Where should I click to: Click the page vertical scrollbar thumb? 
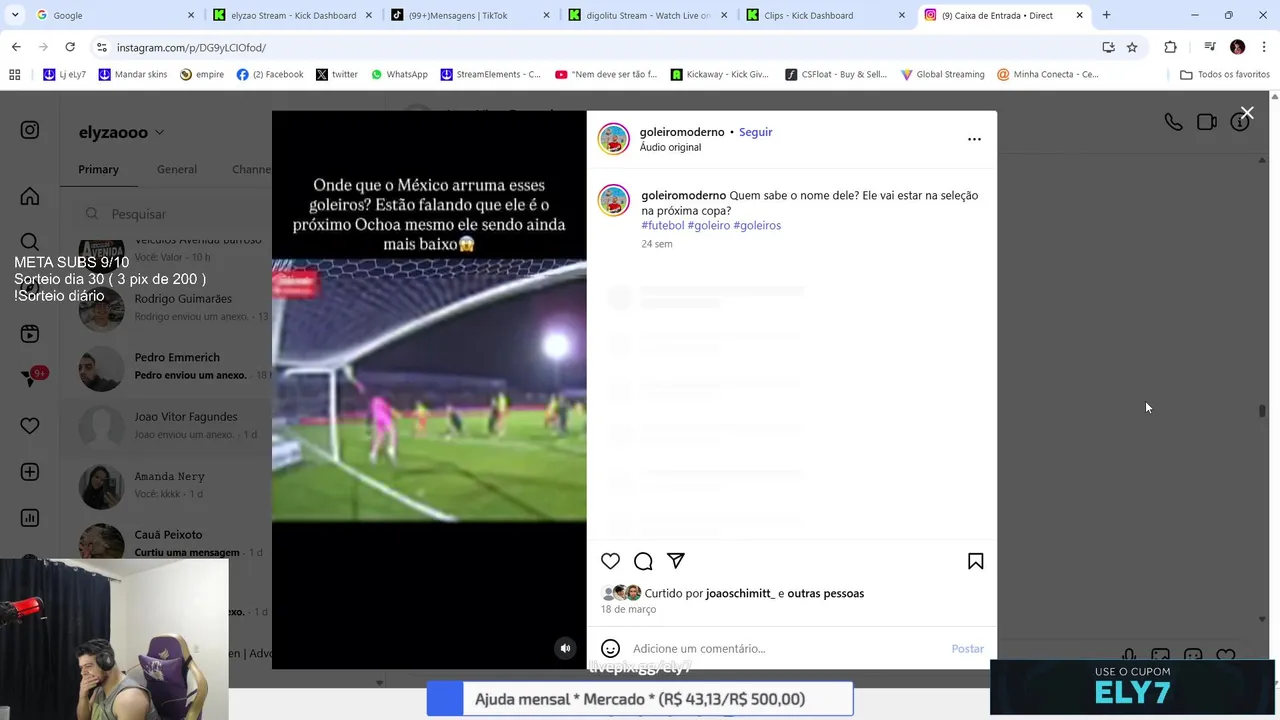pos(1262,411)
